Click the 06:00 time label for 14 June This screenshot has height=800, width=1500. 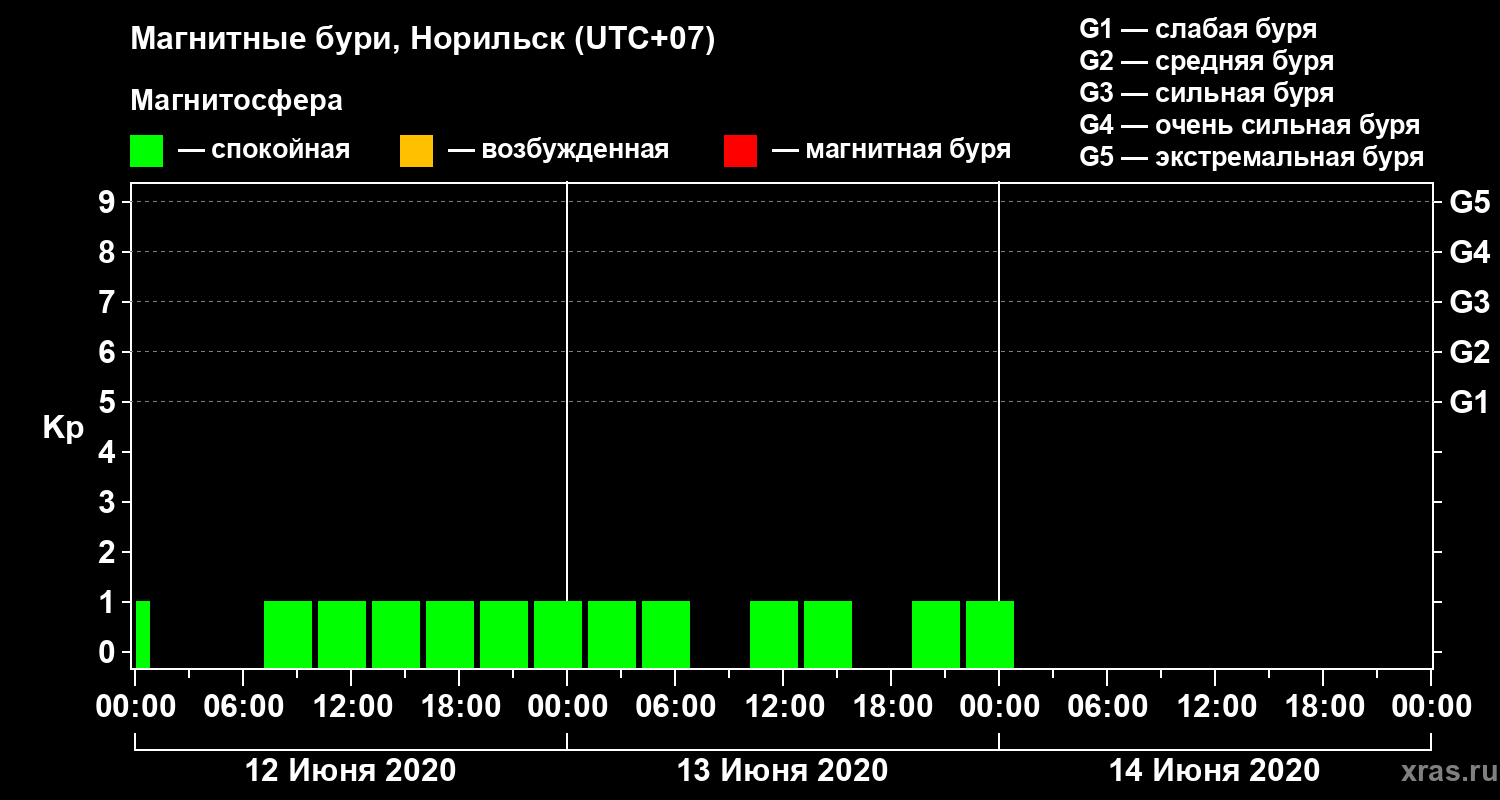click(x=1107, y=706)
